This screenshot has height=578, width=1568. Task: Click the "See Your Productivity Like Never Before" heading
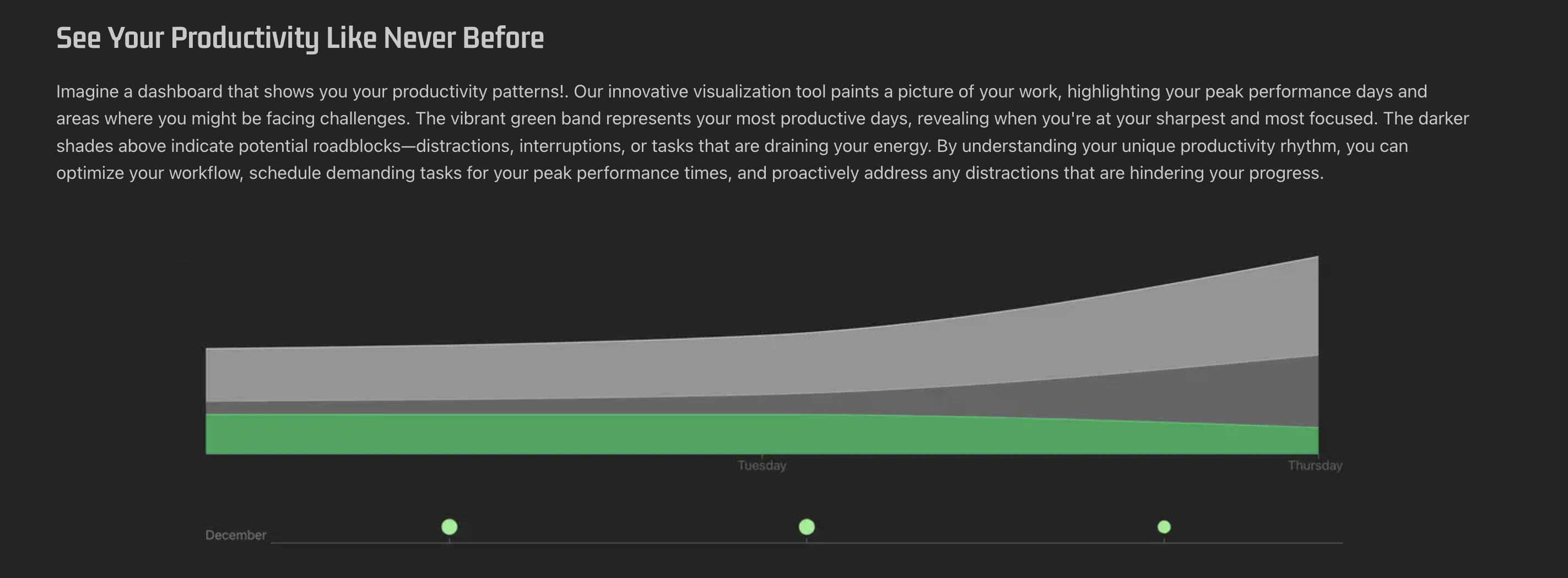click(x=300, y=39)
